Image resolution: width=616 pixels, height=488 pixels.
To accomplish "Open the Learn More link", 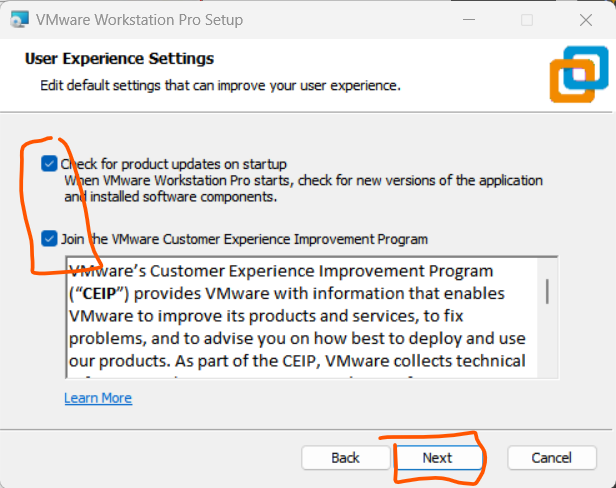I will [98, 398].
